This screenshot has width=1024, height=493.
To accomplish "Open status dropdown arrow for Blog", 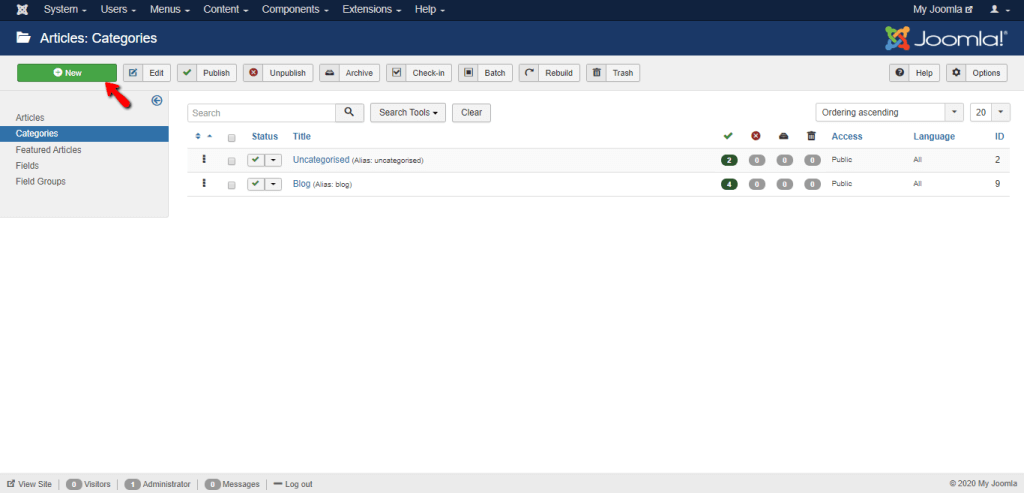I will [273, 184].
